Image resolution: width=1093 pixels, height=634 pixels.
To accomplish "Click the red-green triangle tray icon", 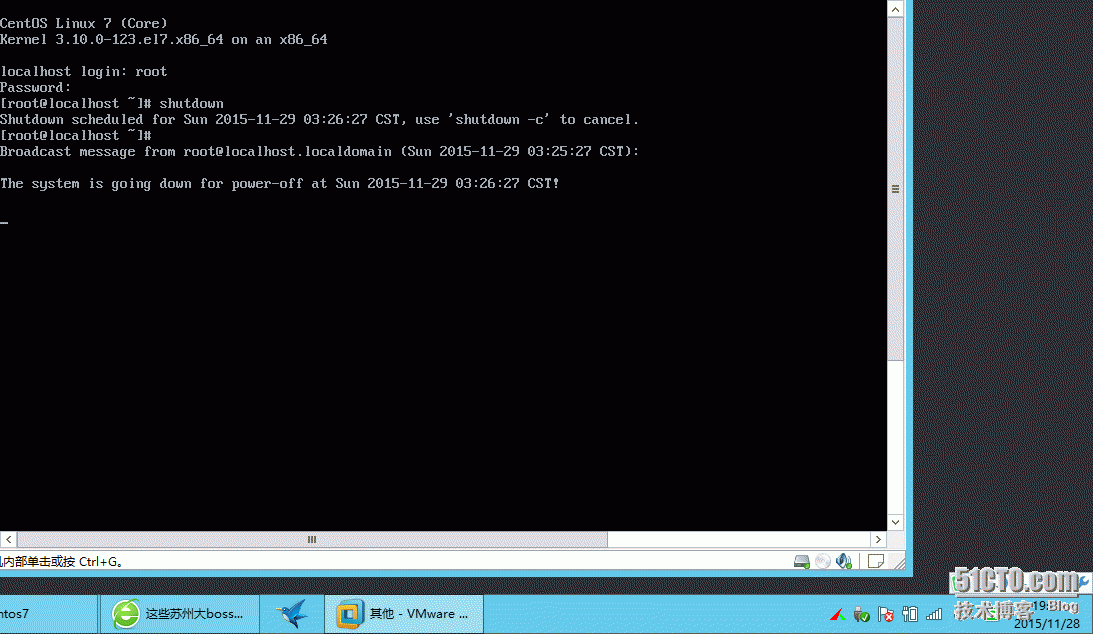I will click(x=838, y=614).
